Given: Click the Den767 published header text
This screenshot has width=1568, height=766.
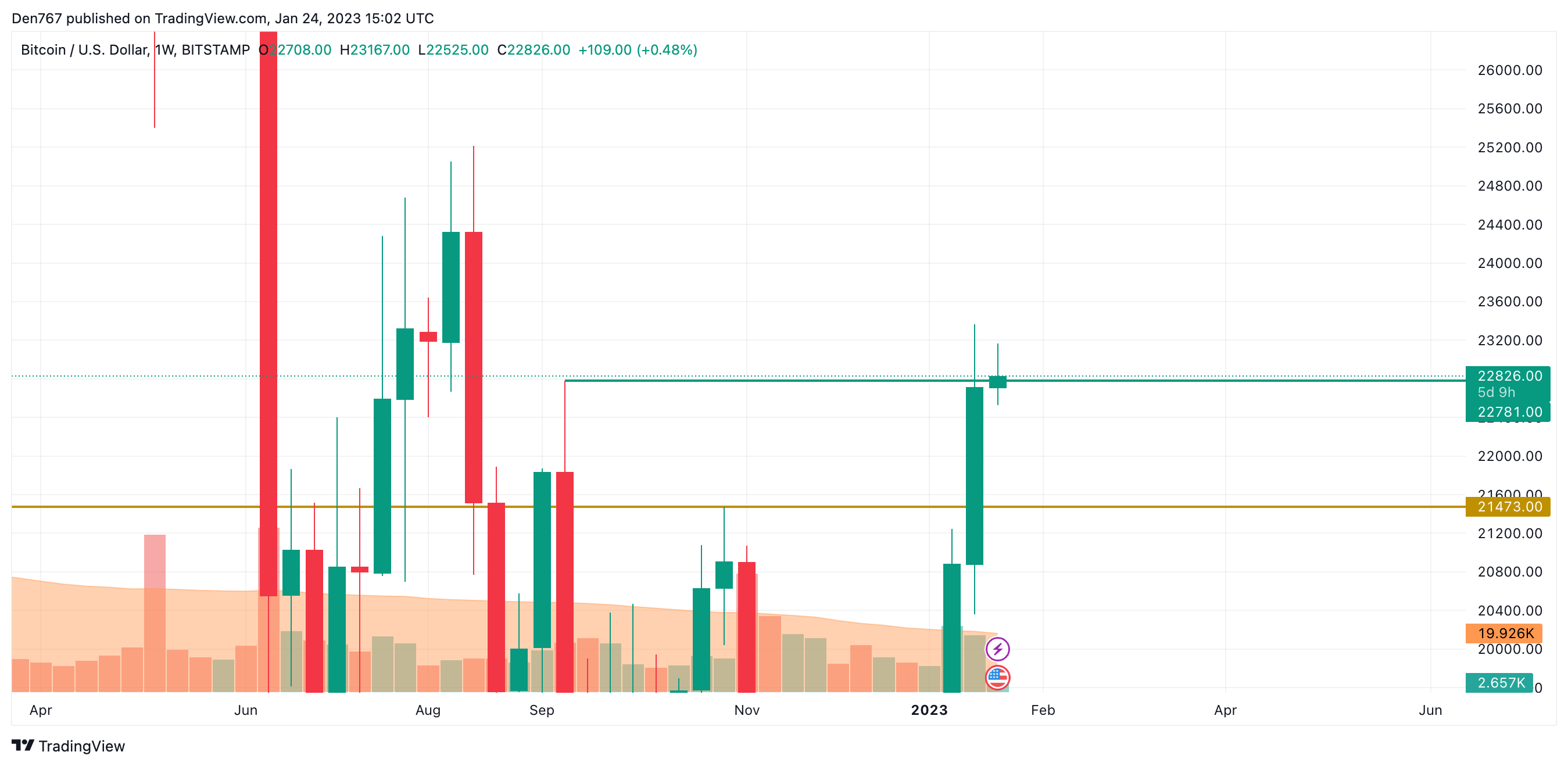Looking at the screenshot, I should (223, 18).
